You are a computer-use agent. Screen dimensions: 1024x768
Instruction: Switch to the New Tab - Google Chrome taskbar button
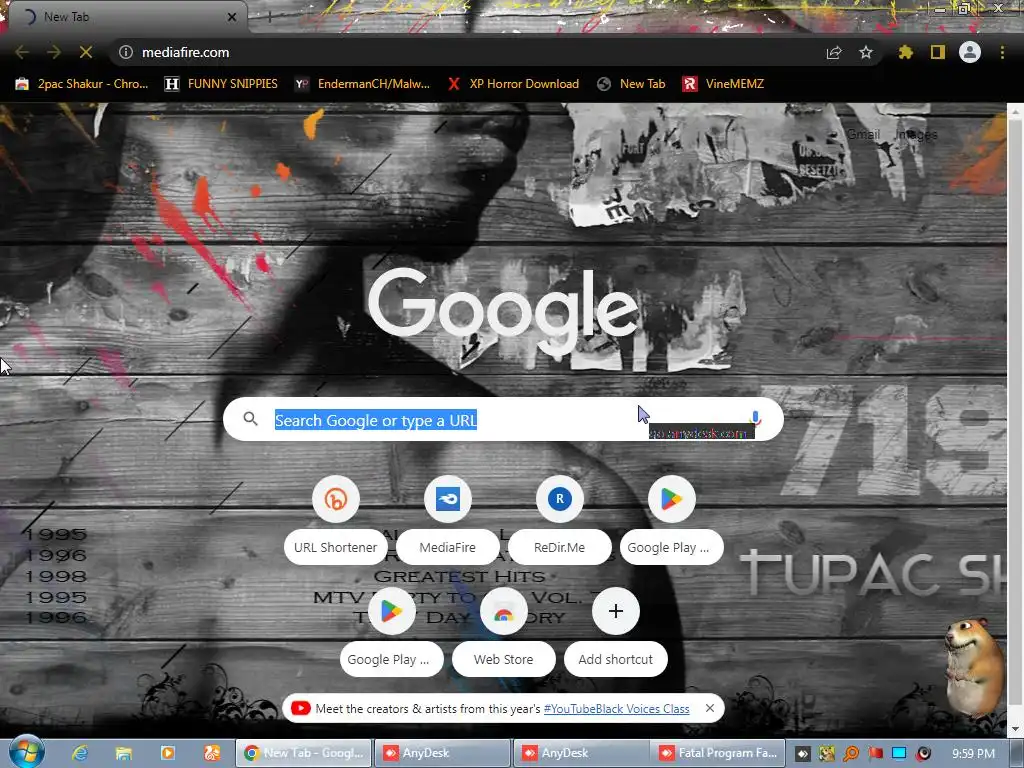click(304, 753)
